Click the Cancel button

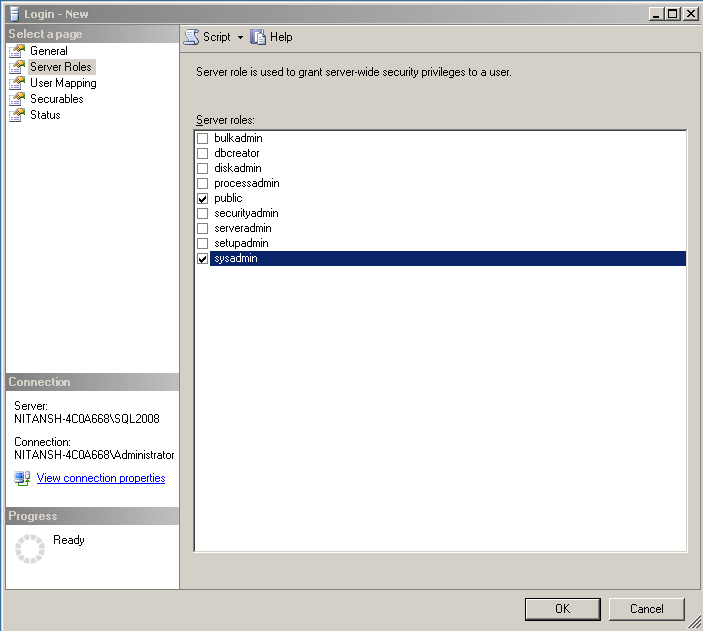[x=647, y=609]
